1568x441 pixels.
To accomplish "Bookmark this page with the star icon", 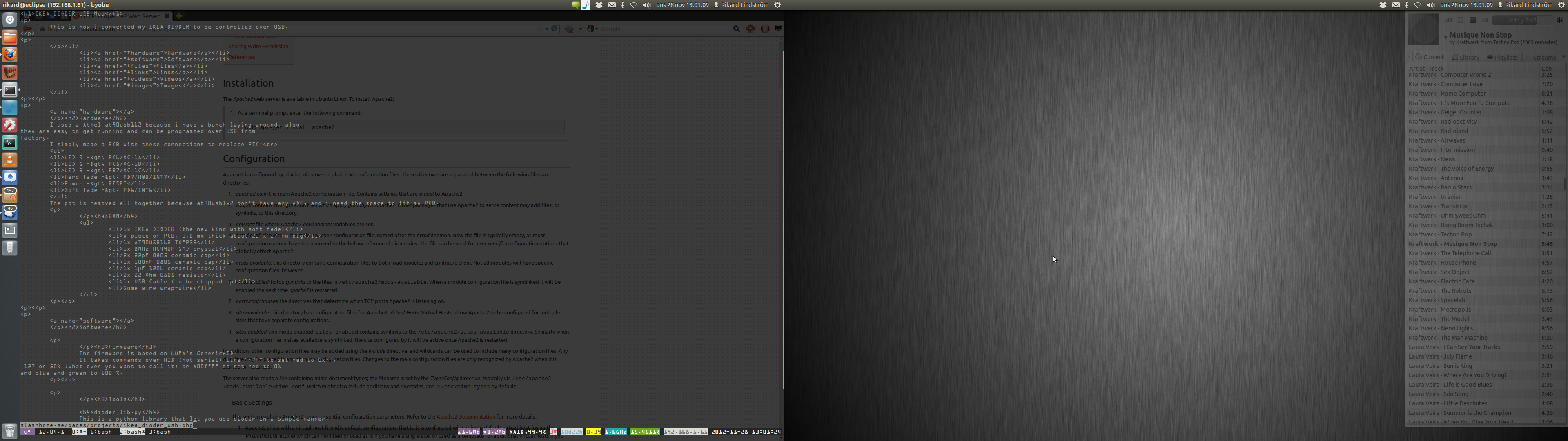I will [x=541, y=29].
